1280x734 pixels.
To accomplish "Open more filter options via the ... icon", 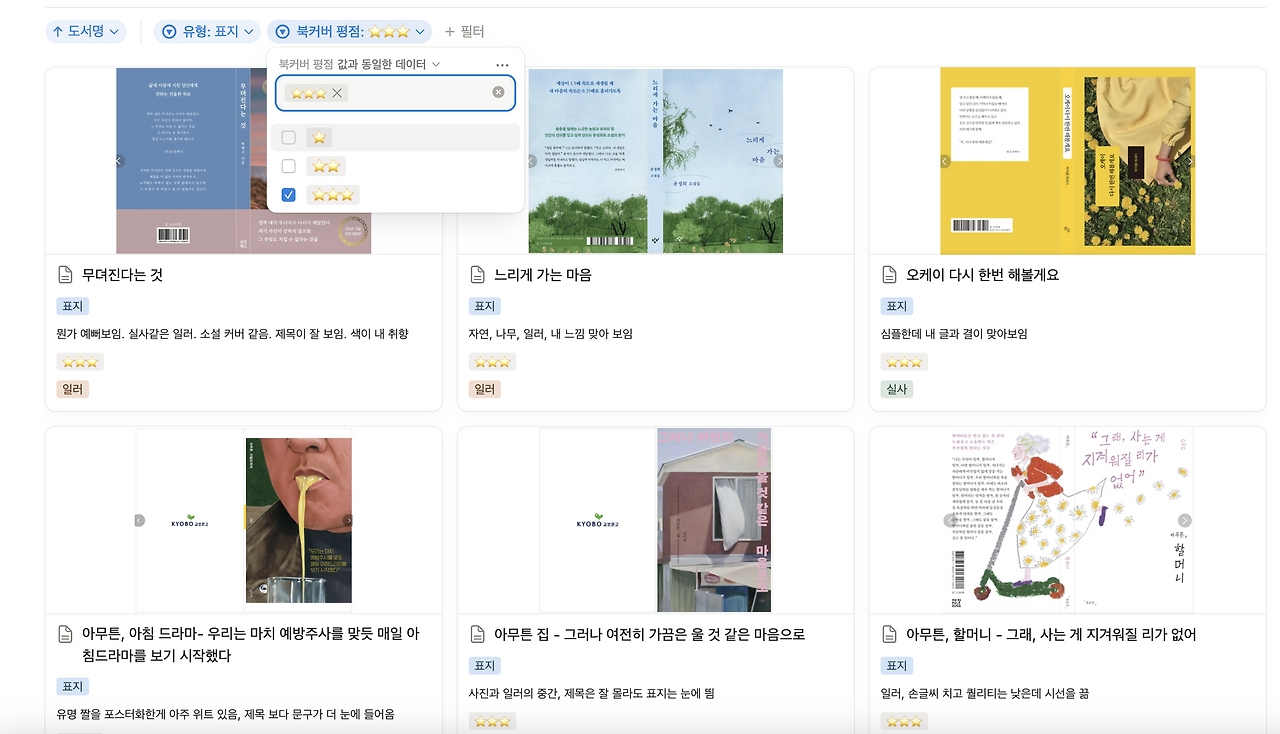I will [503, 64].
